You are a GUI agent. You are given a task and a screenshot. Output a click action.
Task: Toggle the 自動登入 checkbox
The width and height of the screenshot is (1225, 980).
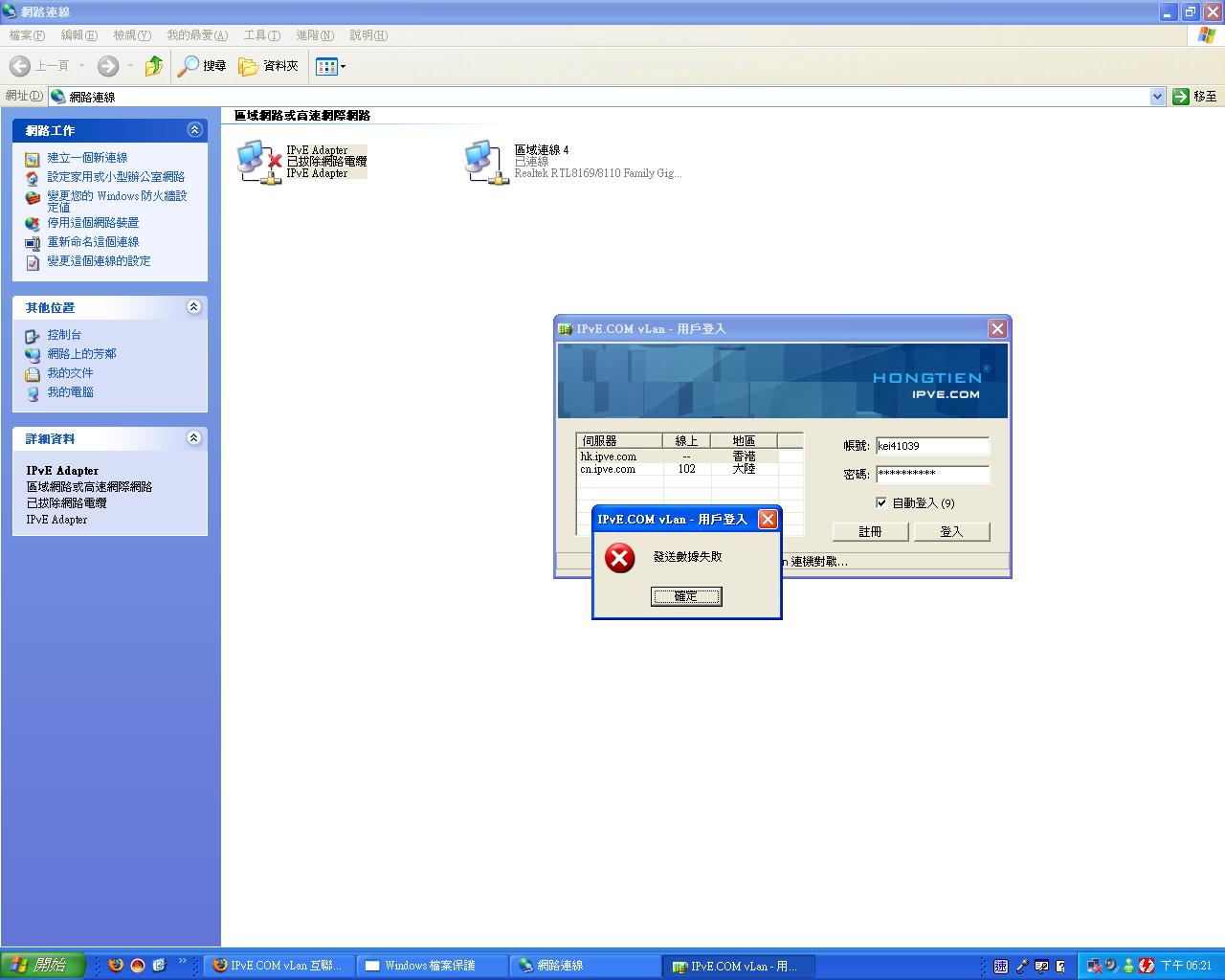[881, 502]
